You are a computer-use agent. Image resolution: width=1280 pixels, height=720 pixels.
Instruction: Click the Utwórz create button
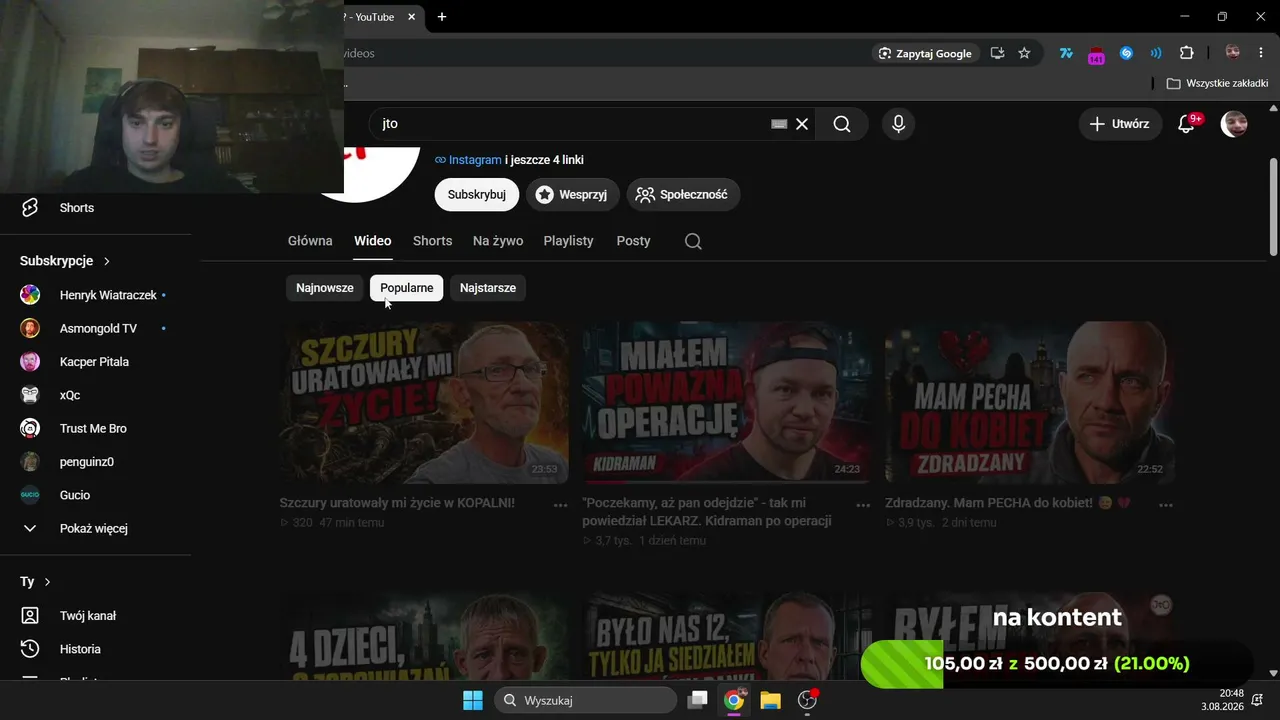(x=1120, y=124)
